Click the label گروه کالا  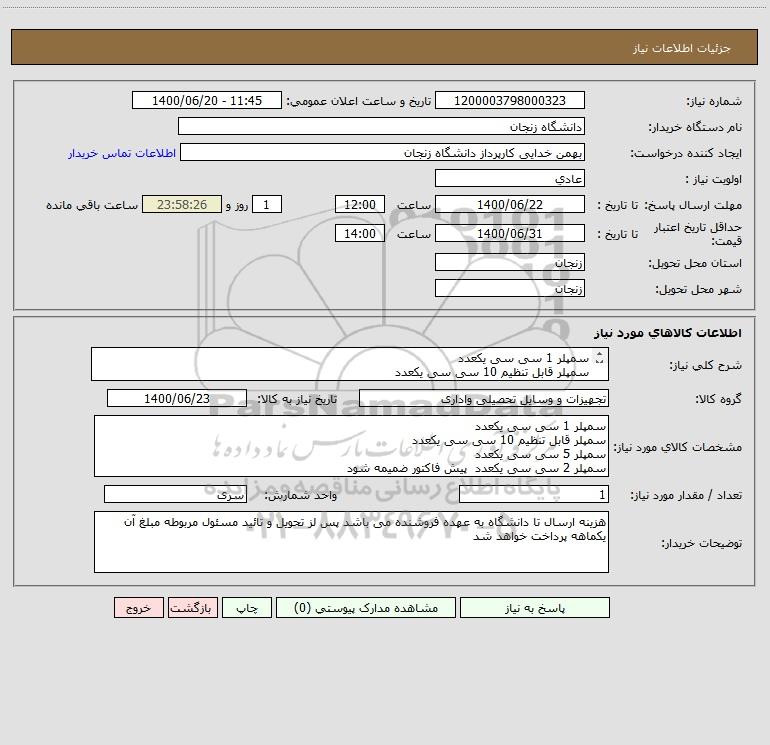point(718,399)
